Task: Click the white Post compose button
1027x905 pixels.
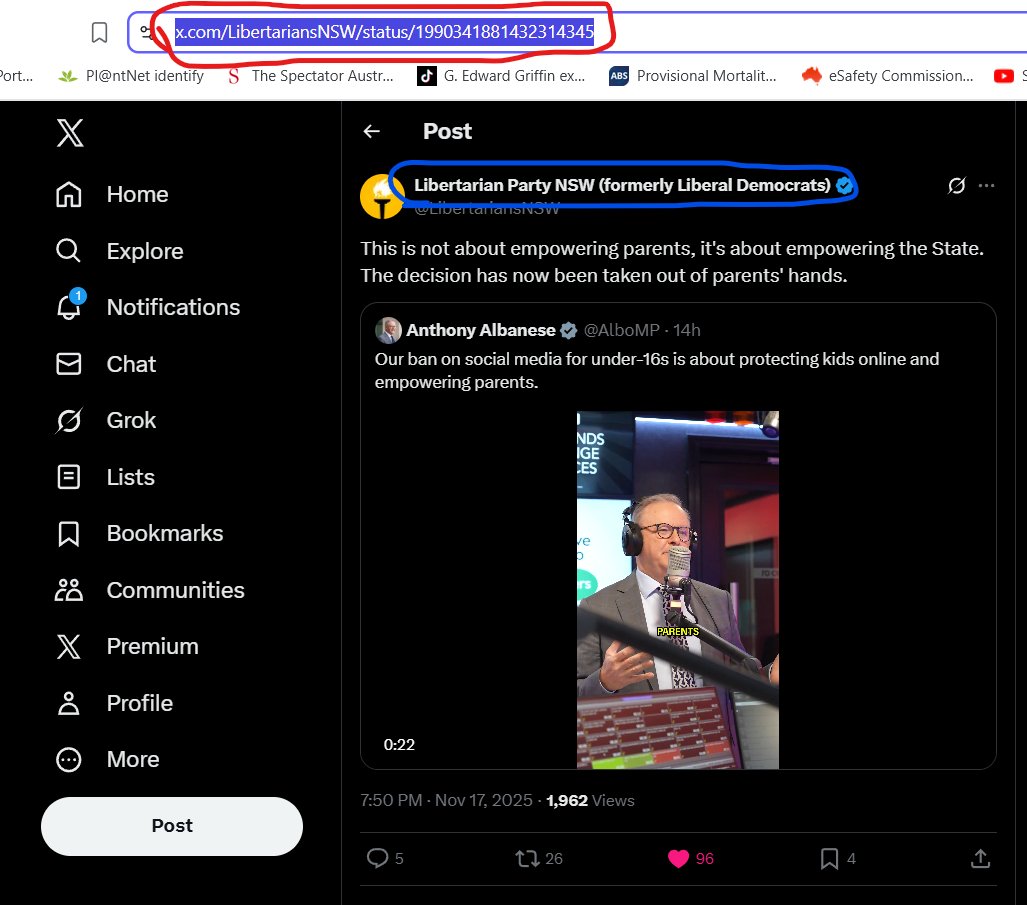Action: [x=172, y=826]
